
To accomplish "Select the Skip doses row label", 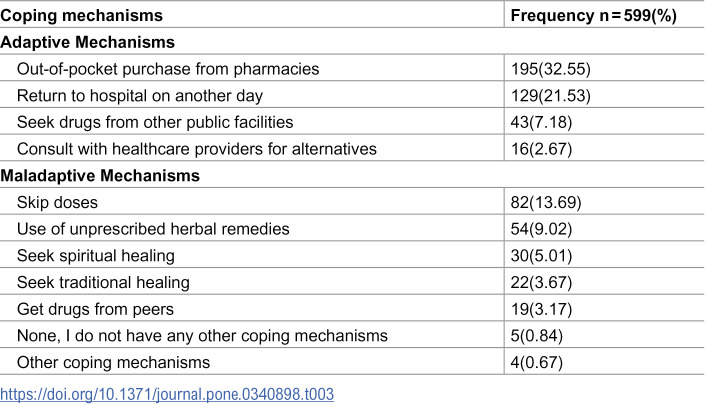I will pos(57,203).
